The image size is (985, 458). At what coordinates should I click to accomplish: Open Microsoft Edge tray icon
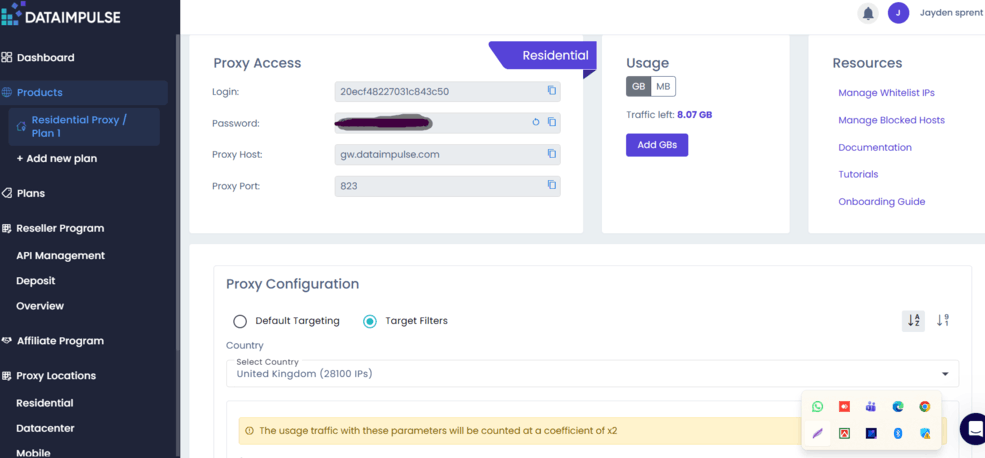(898, 406)
